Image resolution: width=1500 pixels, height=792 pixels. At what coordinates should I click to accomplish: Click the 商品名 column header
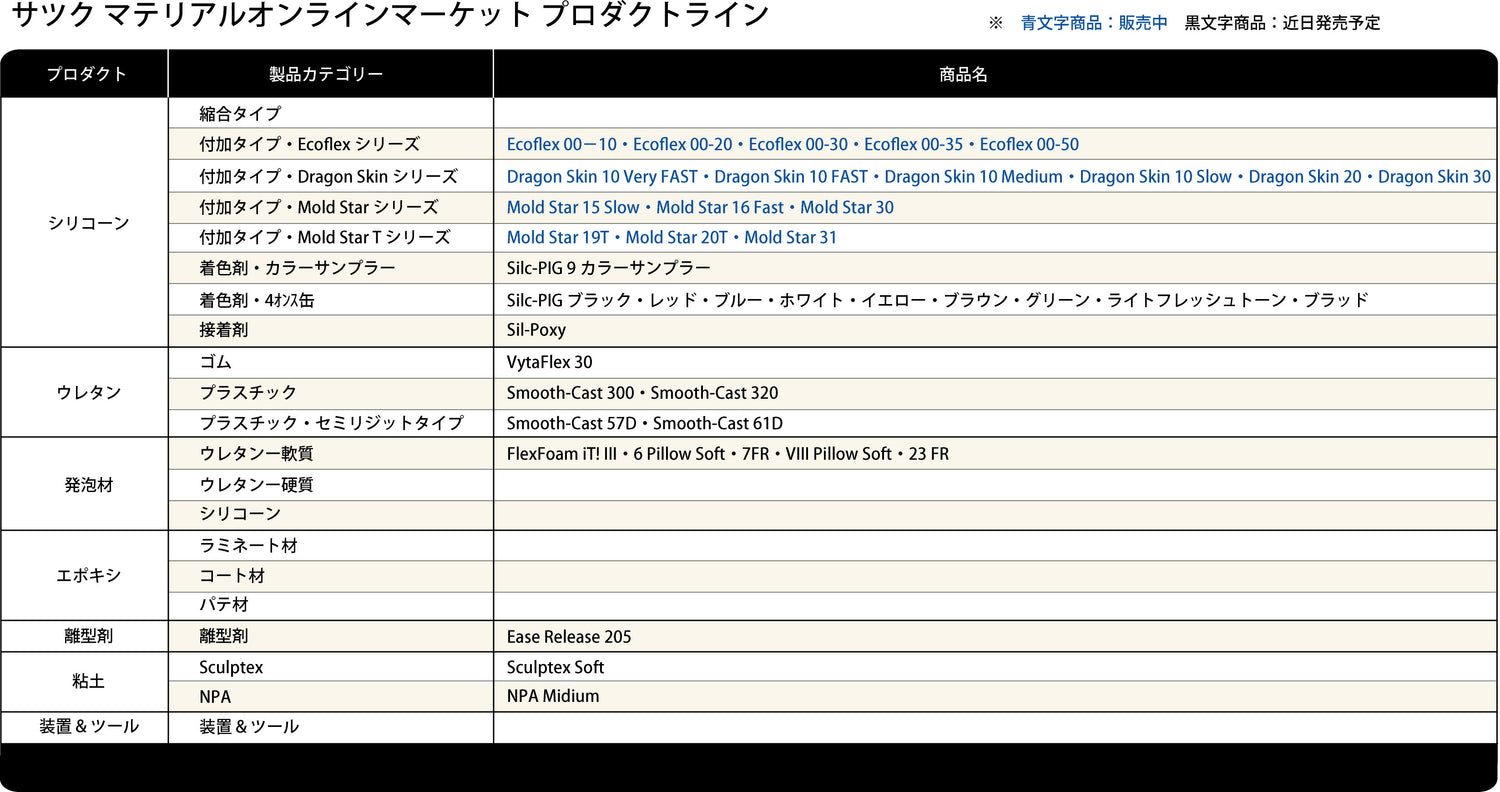pyautogui.click(x=963, y=75)
